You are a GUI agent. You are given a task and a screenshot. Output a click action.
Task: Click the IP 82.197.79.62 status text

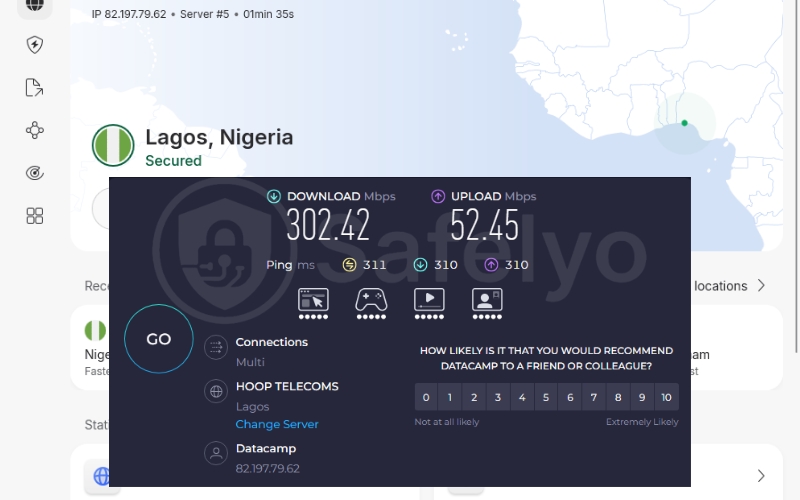tap(129, 14)
